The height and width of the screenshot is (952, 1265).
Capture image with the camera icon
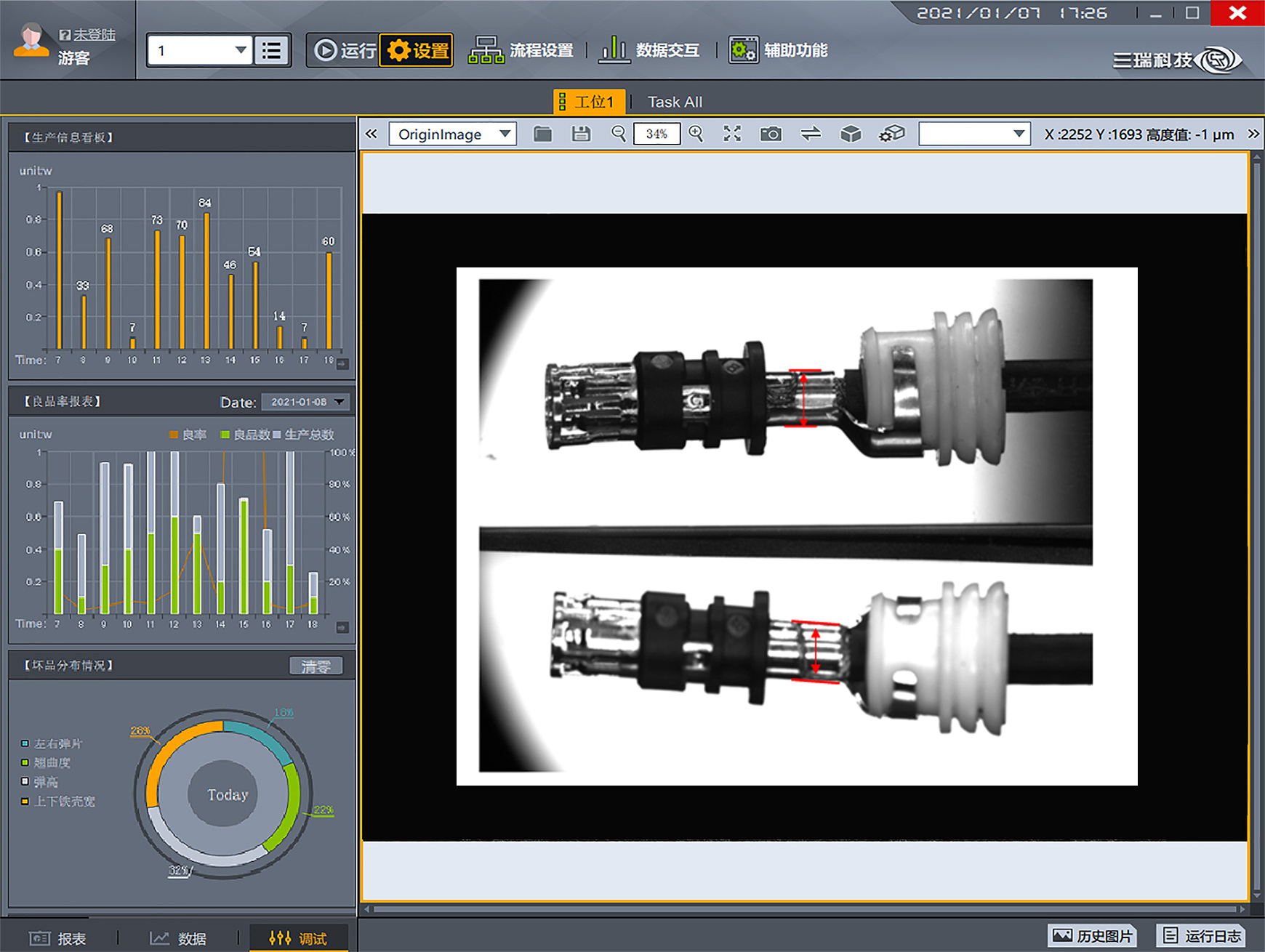pyautogui.click(x=771, y=134)
